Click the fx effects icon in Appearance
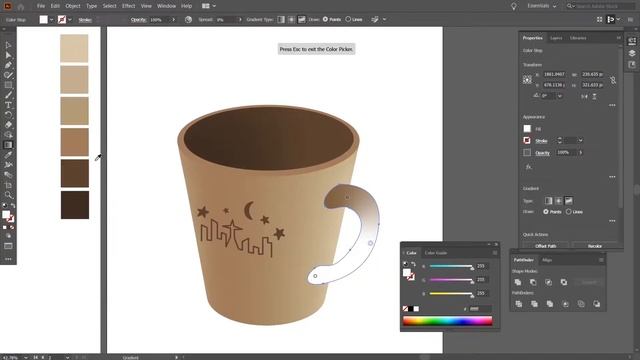 529,167
